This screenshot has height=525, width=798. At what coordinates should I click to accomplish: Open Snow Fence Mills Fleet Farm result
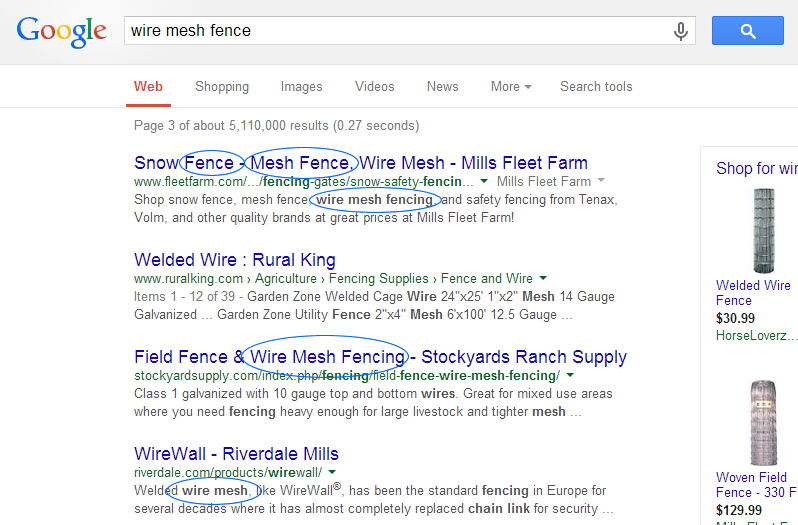(x=361, y=163)
